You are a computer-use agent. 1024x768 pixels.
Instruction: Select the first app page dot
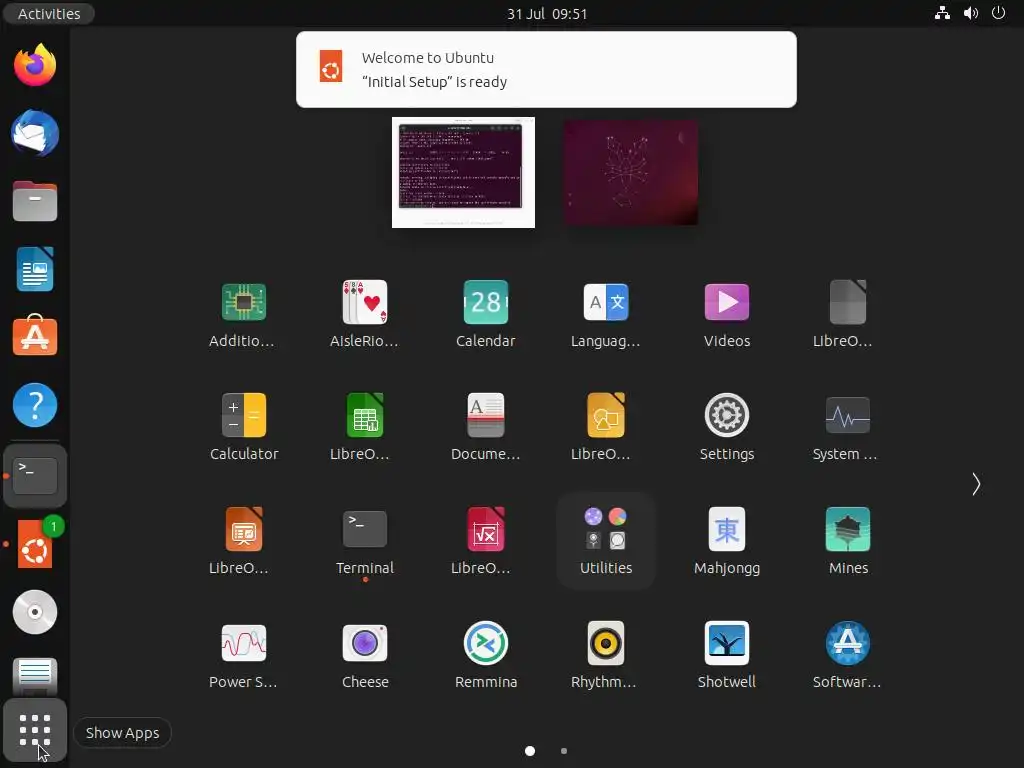point(530,751)
